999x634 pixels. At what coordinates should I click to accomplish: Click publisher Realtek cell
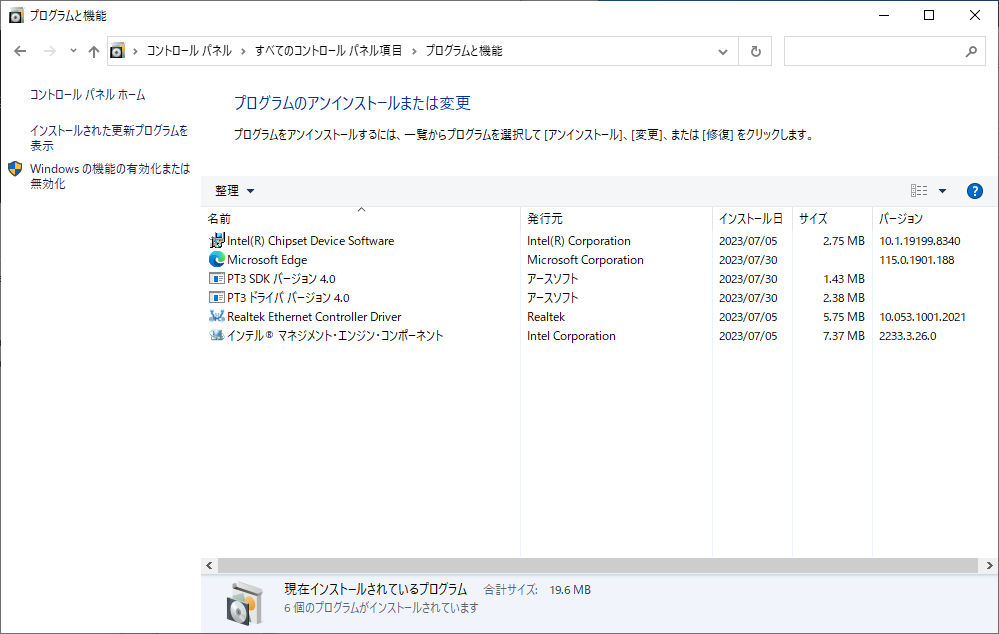click(546, 317)
